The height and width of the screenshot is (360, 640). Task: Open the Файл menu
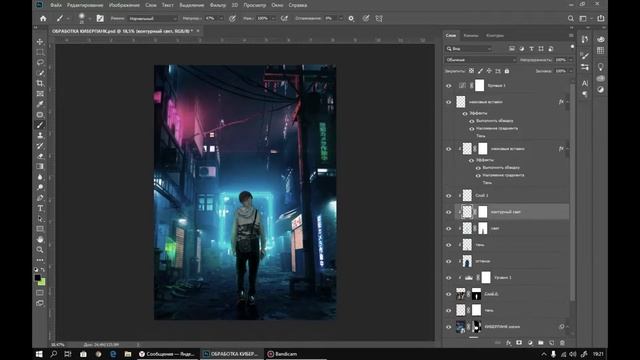(56, 5)
